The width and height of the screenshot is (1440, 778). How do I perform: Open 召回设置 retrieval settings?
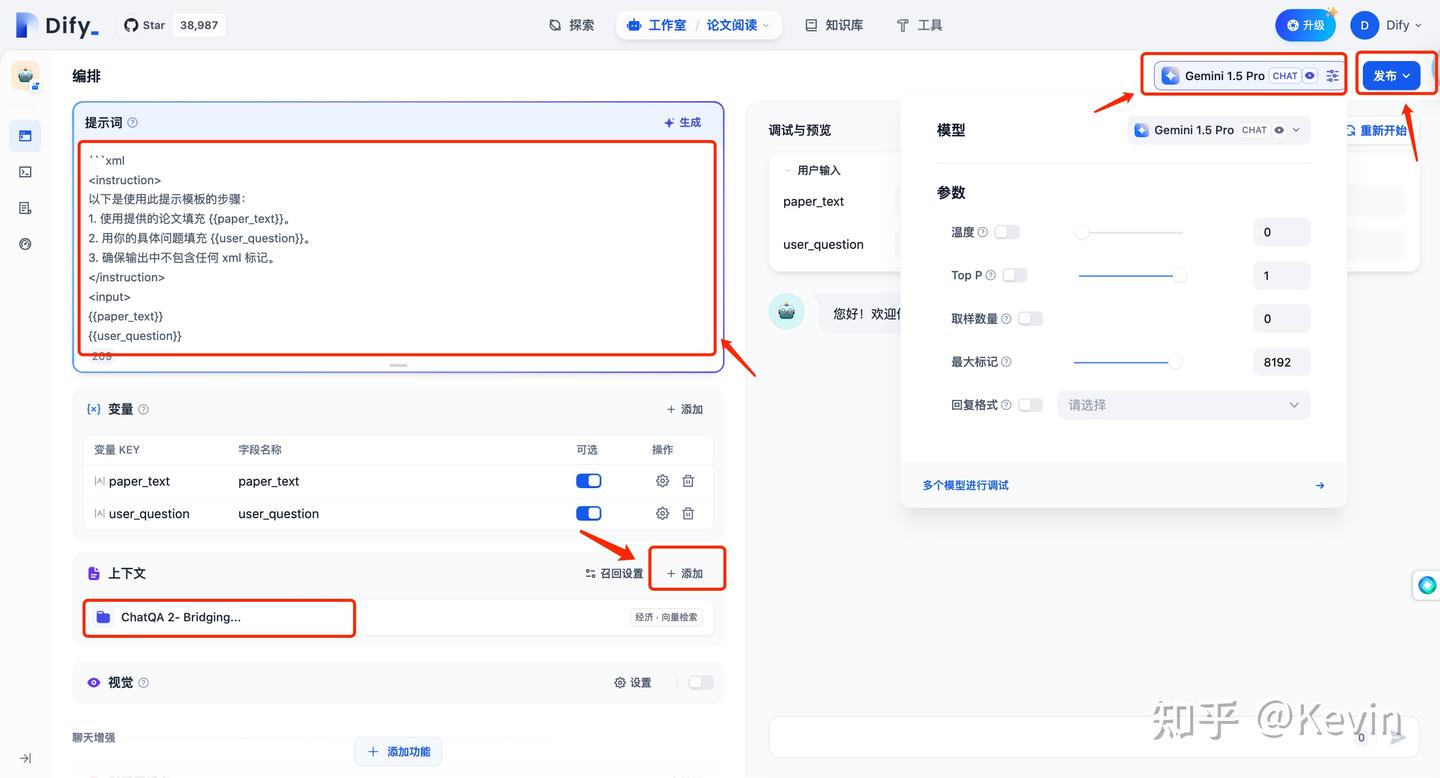(614, 573)
